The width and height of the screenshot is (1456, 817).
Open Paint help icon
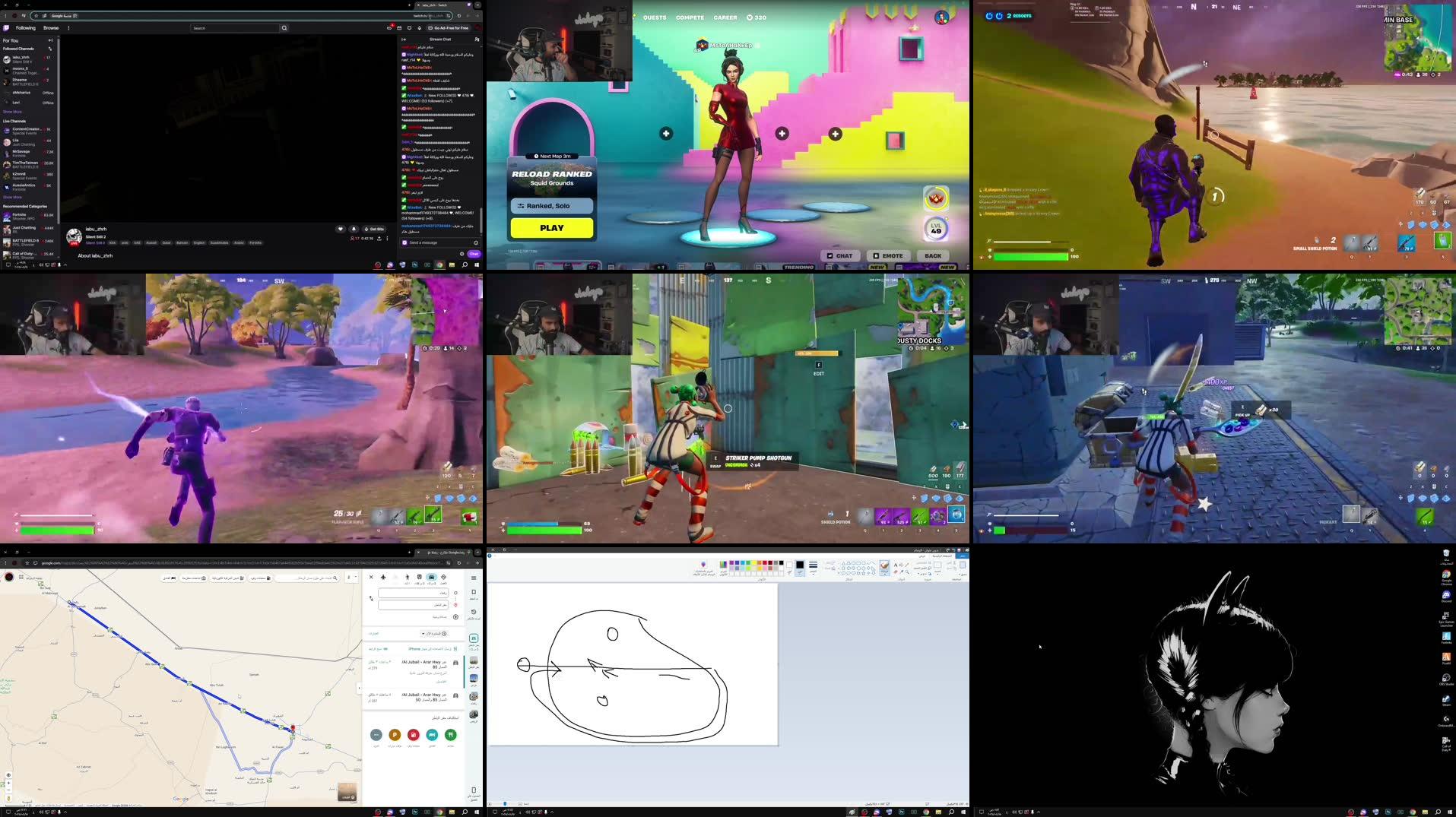tap(490, 556)
